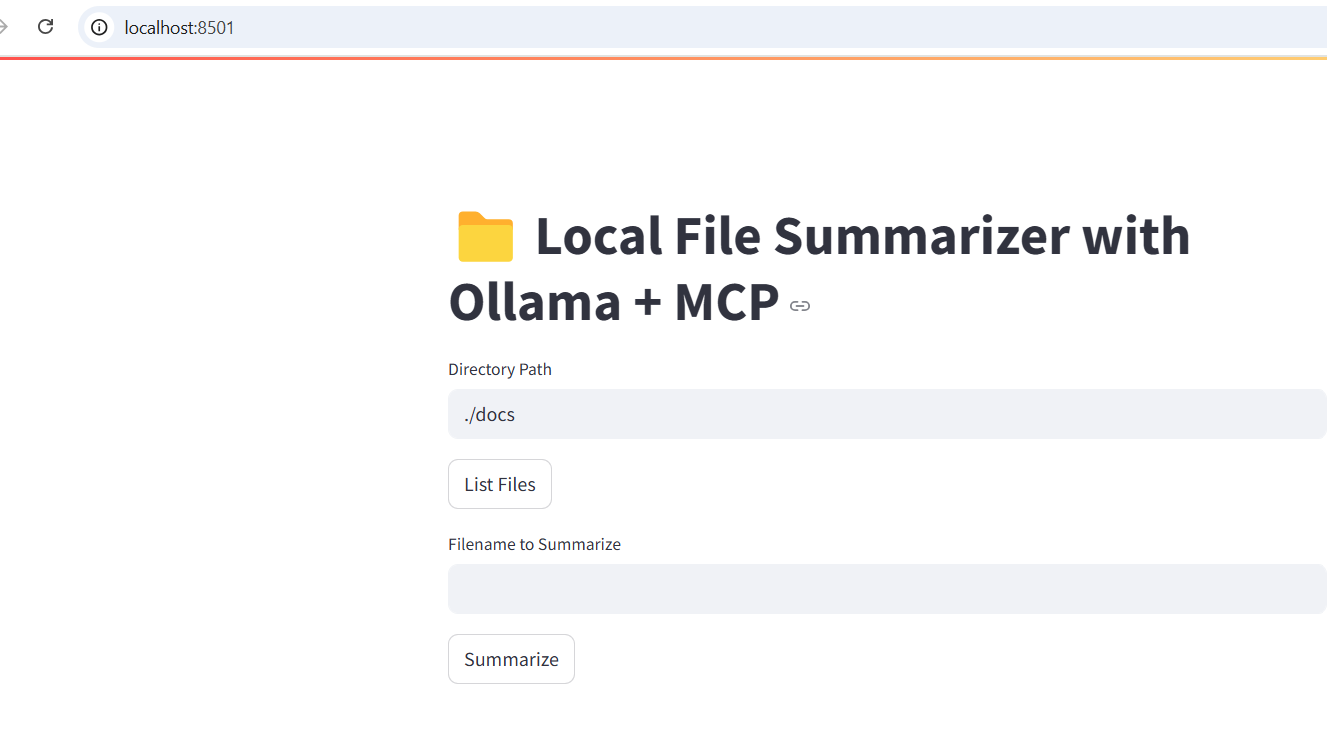The image size is (1327, 733).
Task: Focus the Directory Path field containing ./docs
Action: pyautogui.click(x=887, y=414)
